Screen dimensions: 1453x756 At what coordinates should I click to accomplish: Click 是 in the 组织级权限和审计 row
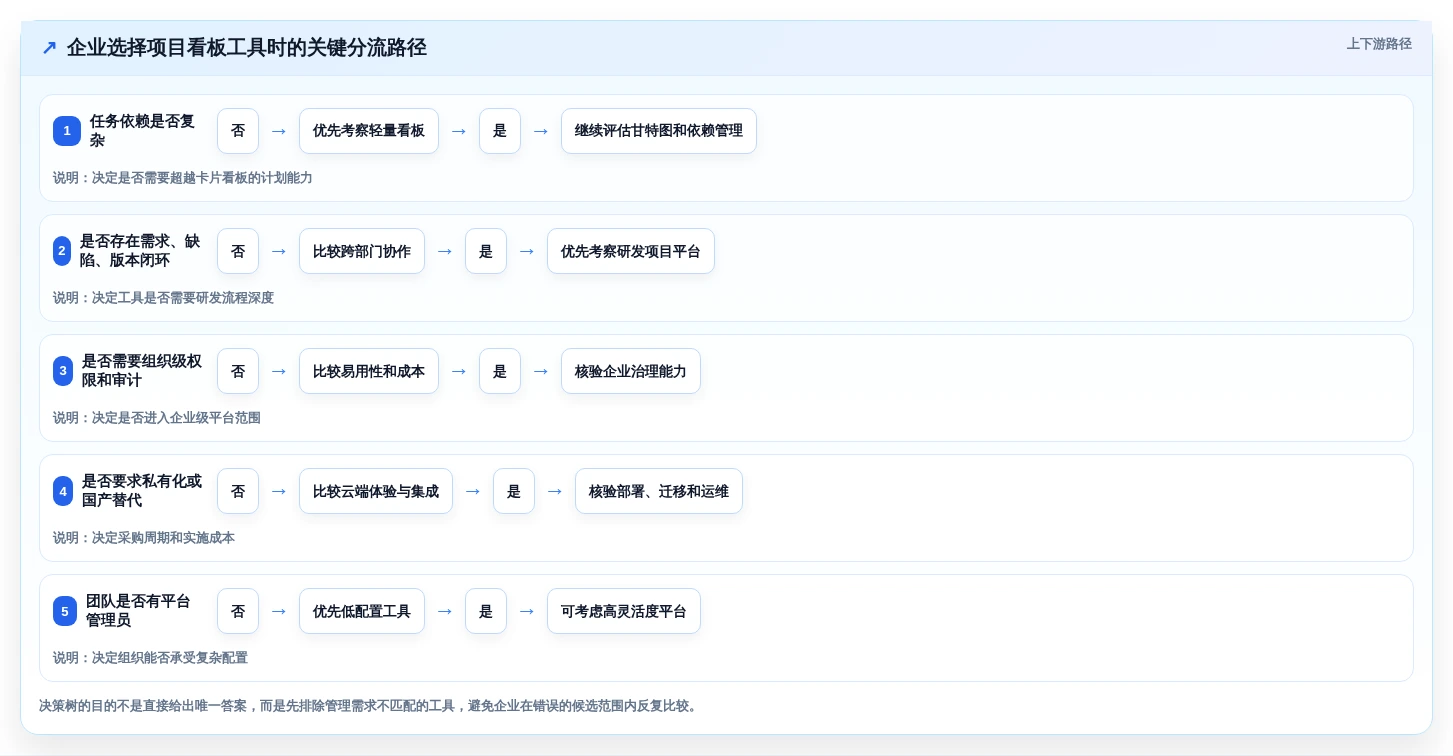(500, 371)
